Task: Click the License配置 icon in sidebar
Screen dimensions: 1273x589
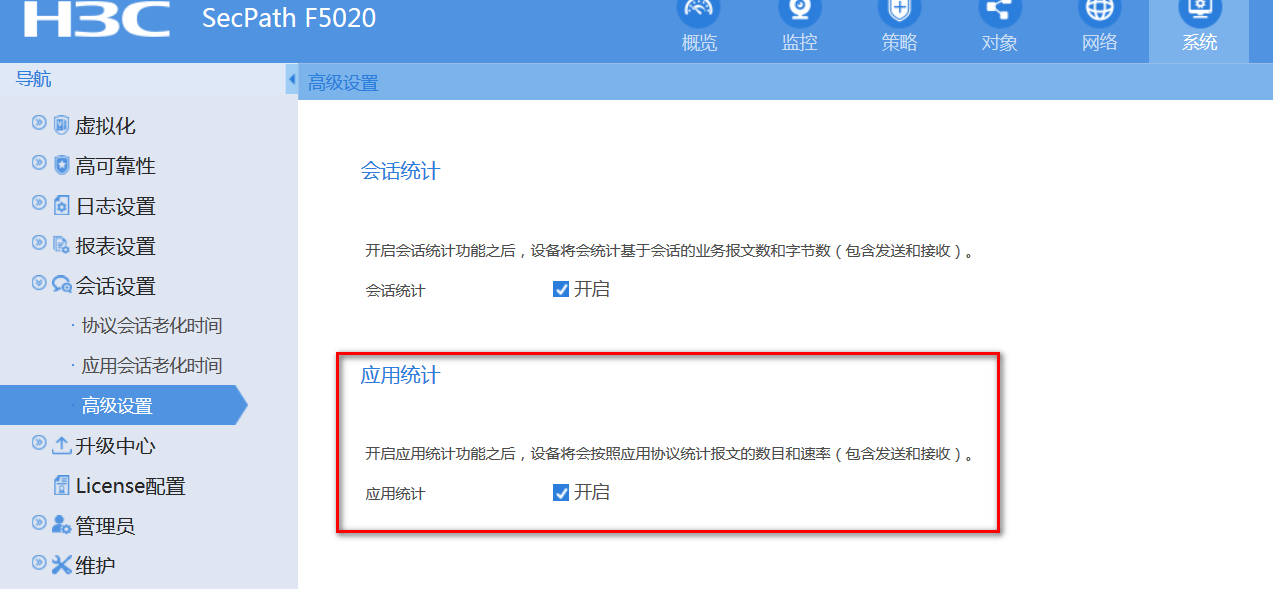Action: (x=62, y=486)
